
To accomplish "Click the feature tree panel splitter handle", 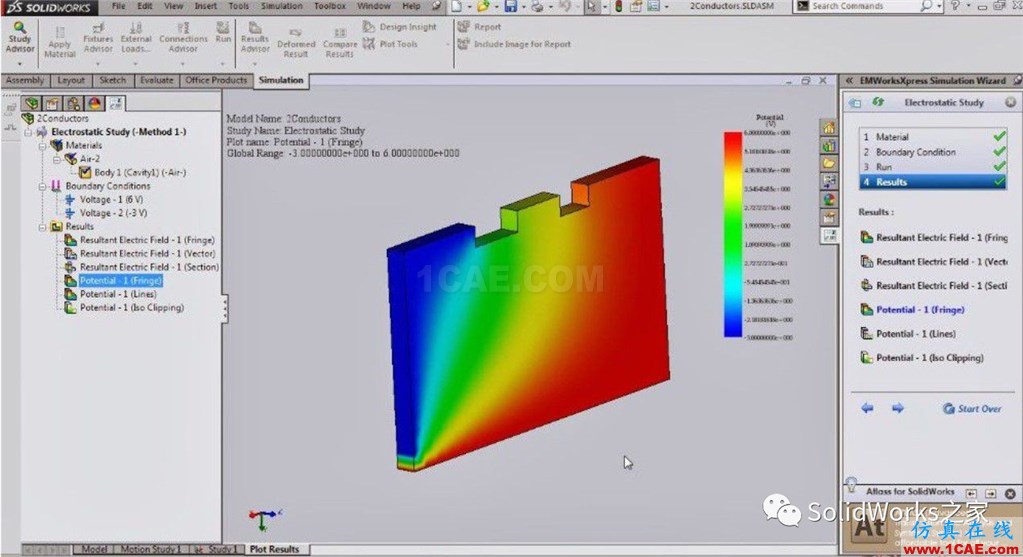I will point(224,309).
